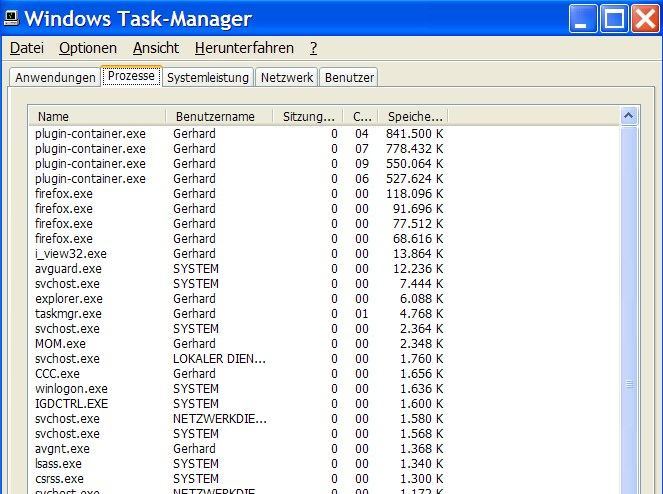Open the Datei menu
This screenshot has width=663, height=494.
click(x=27, y=48)
